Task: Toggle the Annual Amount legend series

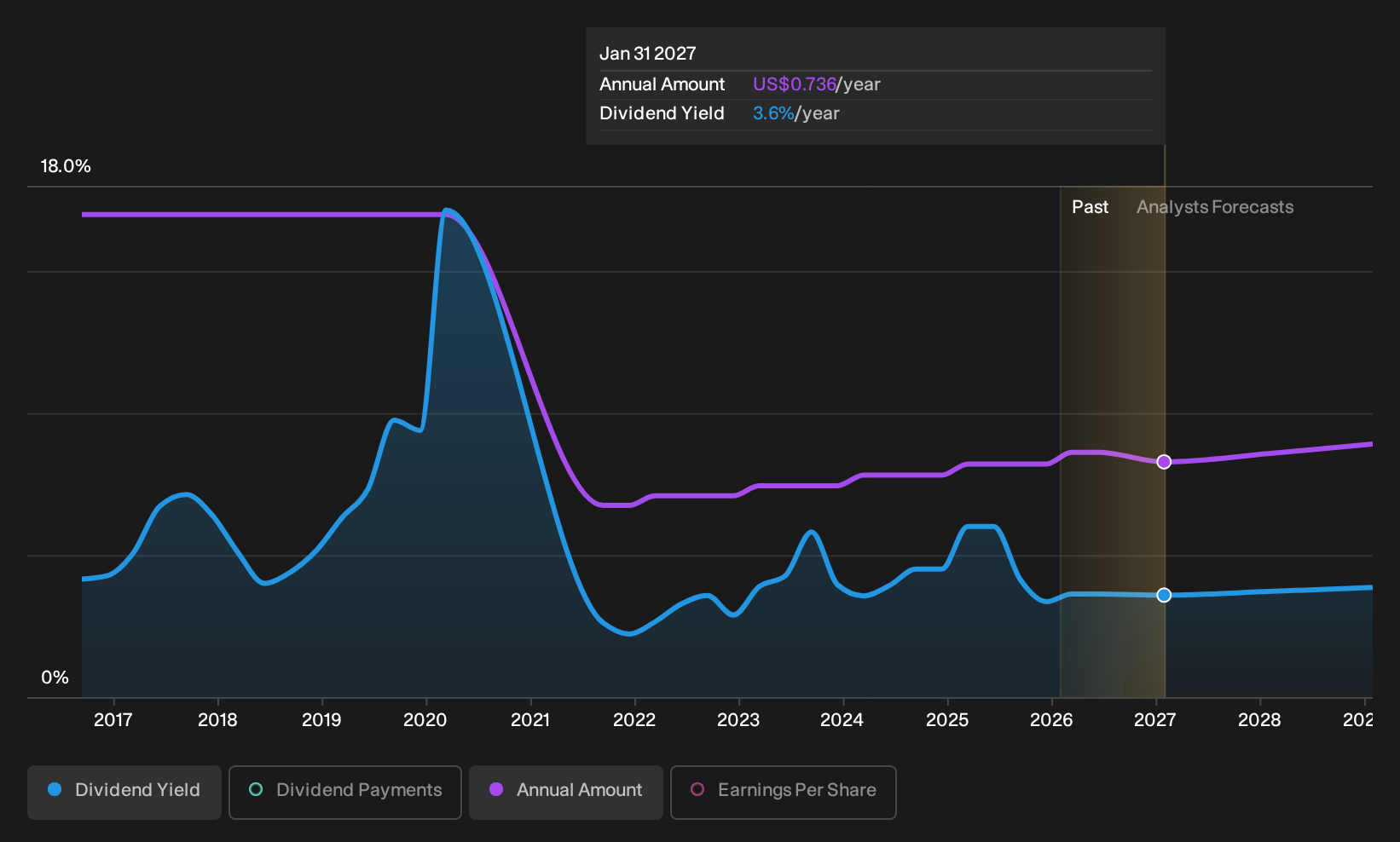Action: [x=566, y=792]
